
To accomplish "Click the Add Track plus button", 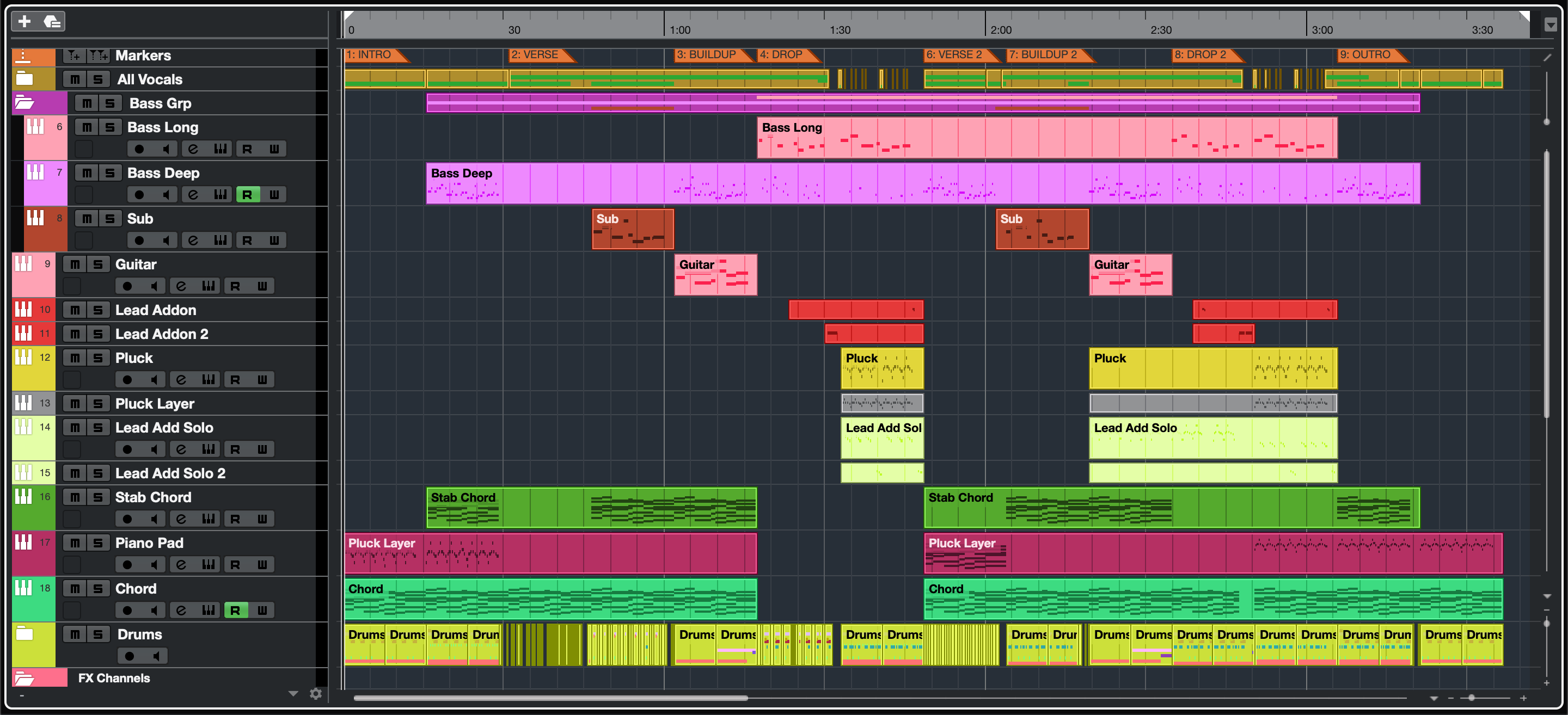I will (x=24, y=21).
